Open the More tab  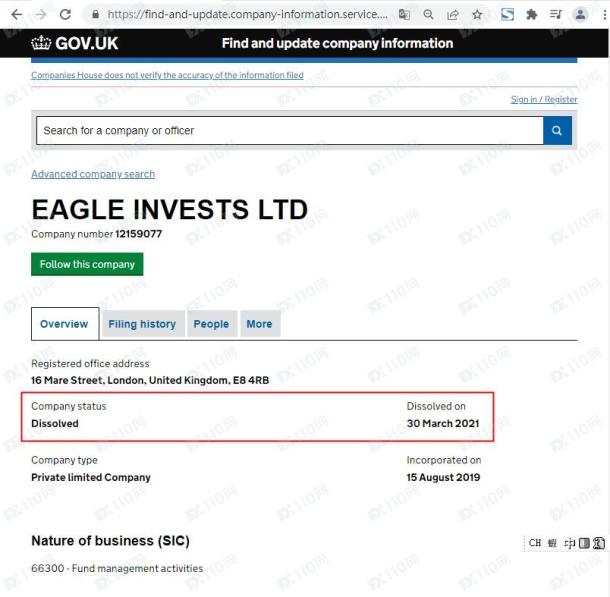click(x=259, y=324)
